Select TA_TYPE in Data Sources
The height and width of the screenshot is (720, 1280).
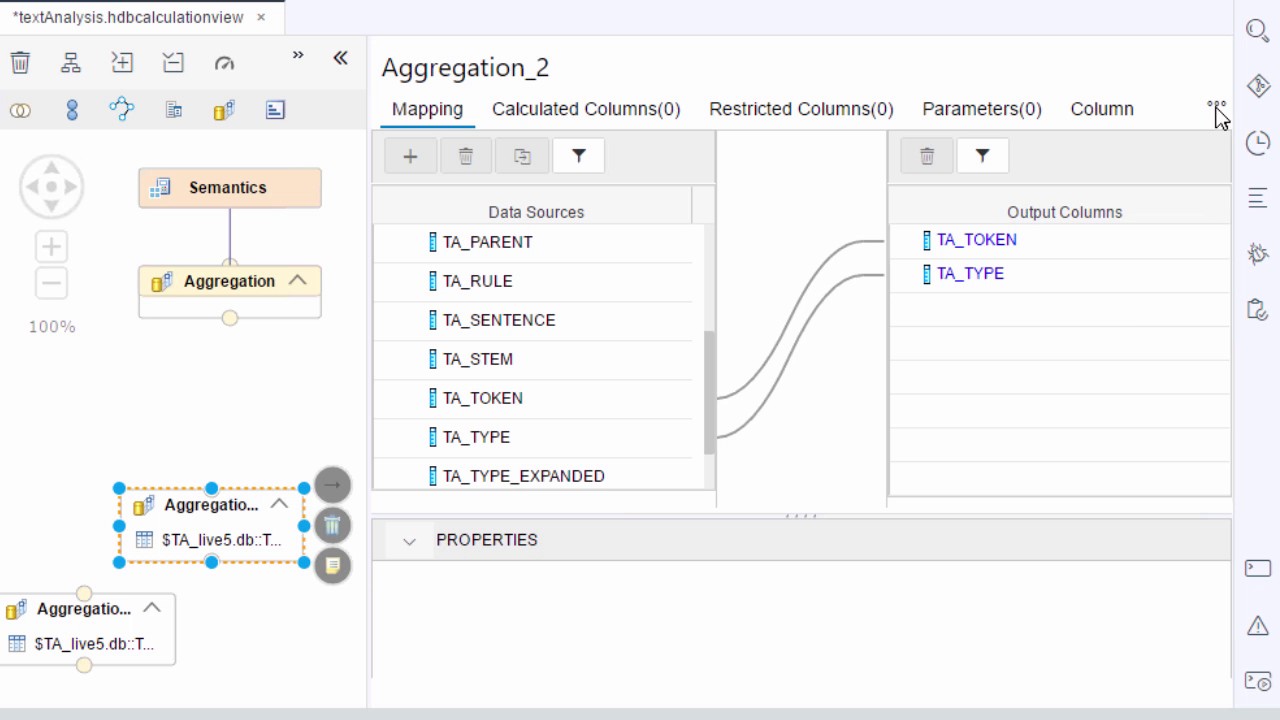pos(532,437)
